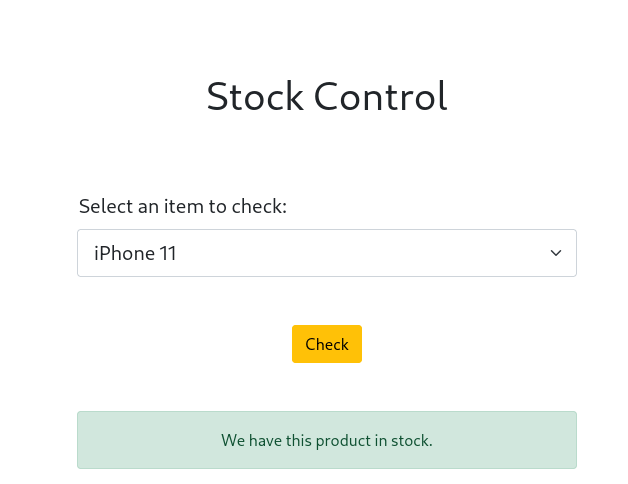Show the list of items to check
The image size is (628, 484).
pyautogui.click(x=326, y=253)
